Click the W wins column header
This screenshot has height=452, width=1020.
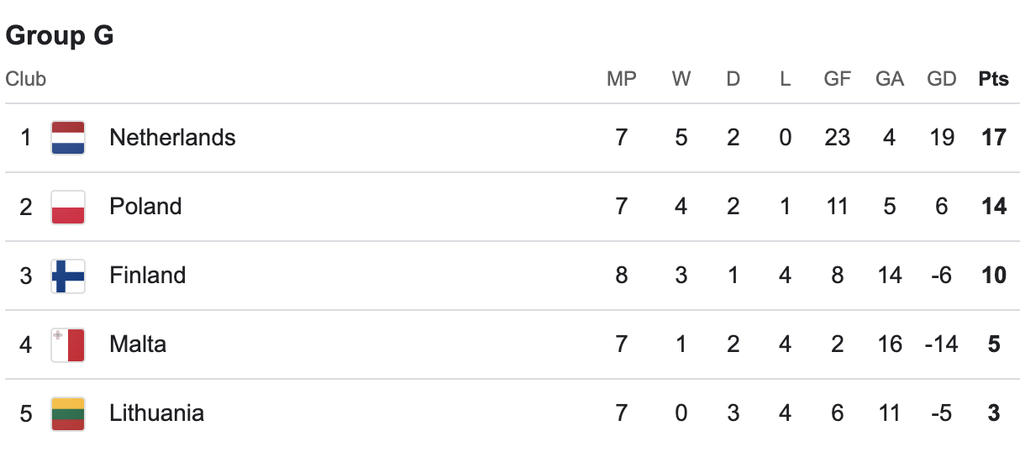(681, 79)
